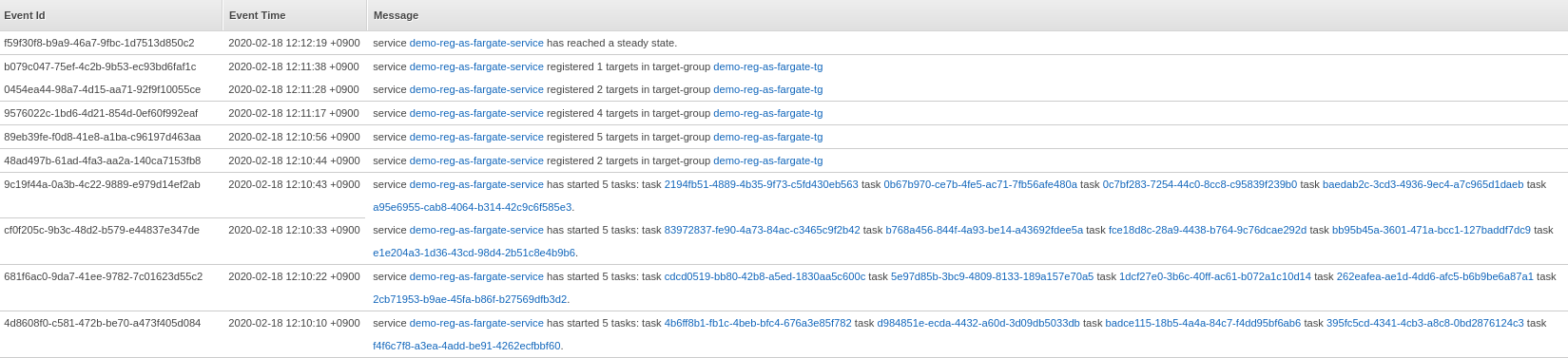Open target-group link in the 12:11:38 event row
The image size is (1568, 358).
click(767, 66)
